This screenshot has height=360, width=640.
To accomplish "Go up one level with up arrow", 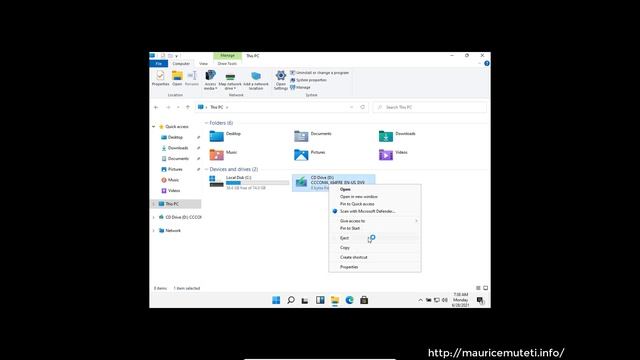I will (188, 107).
